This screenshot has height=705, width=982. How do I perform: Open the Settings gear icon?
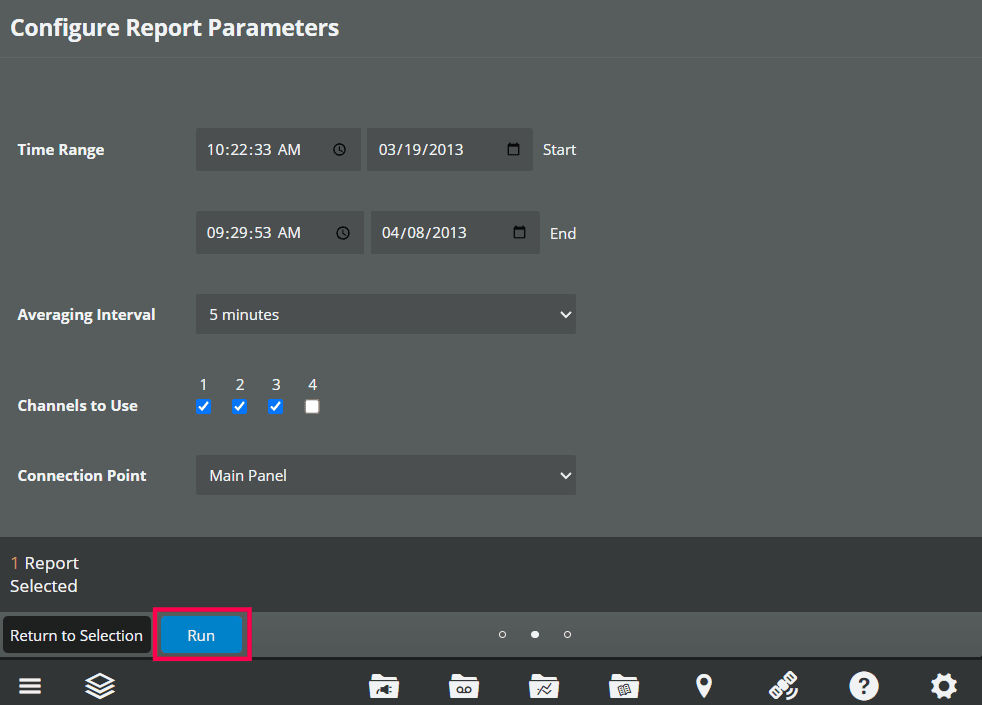point(943,686)
